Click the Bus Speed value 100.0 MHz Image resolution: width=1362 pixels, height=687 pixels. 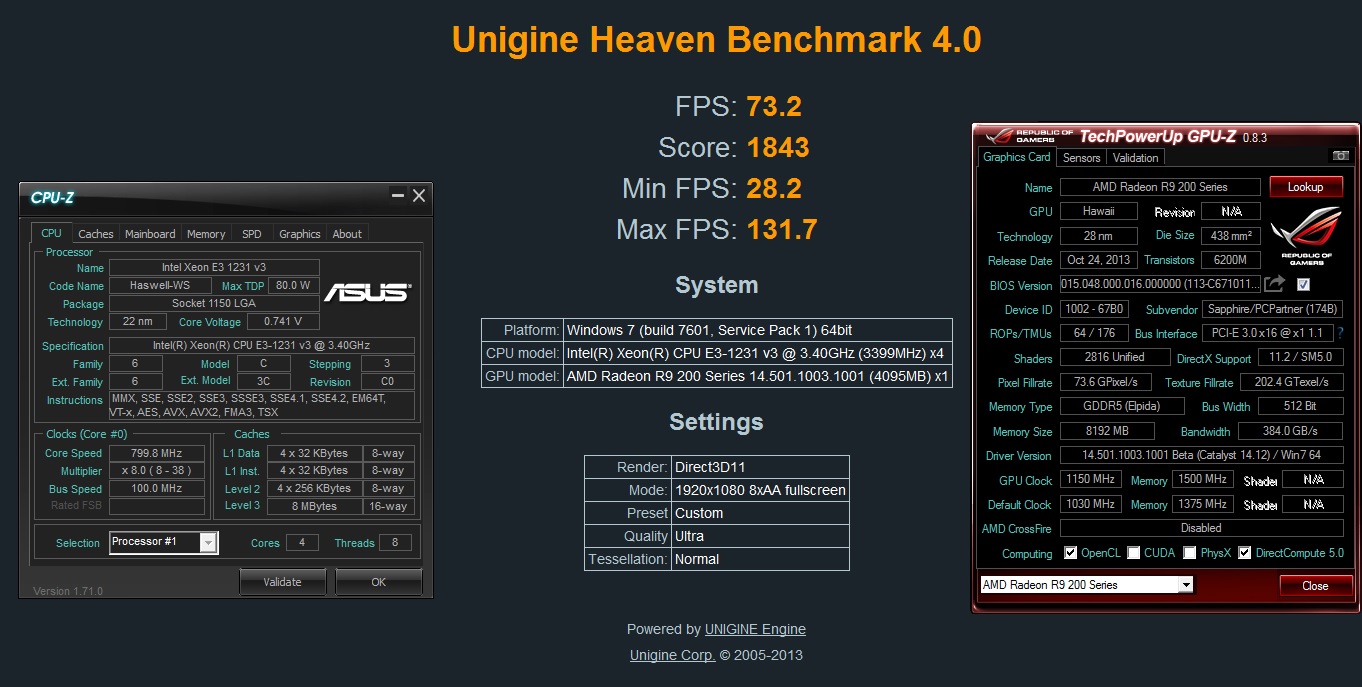coord(156,489)
